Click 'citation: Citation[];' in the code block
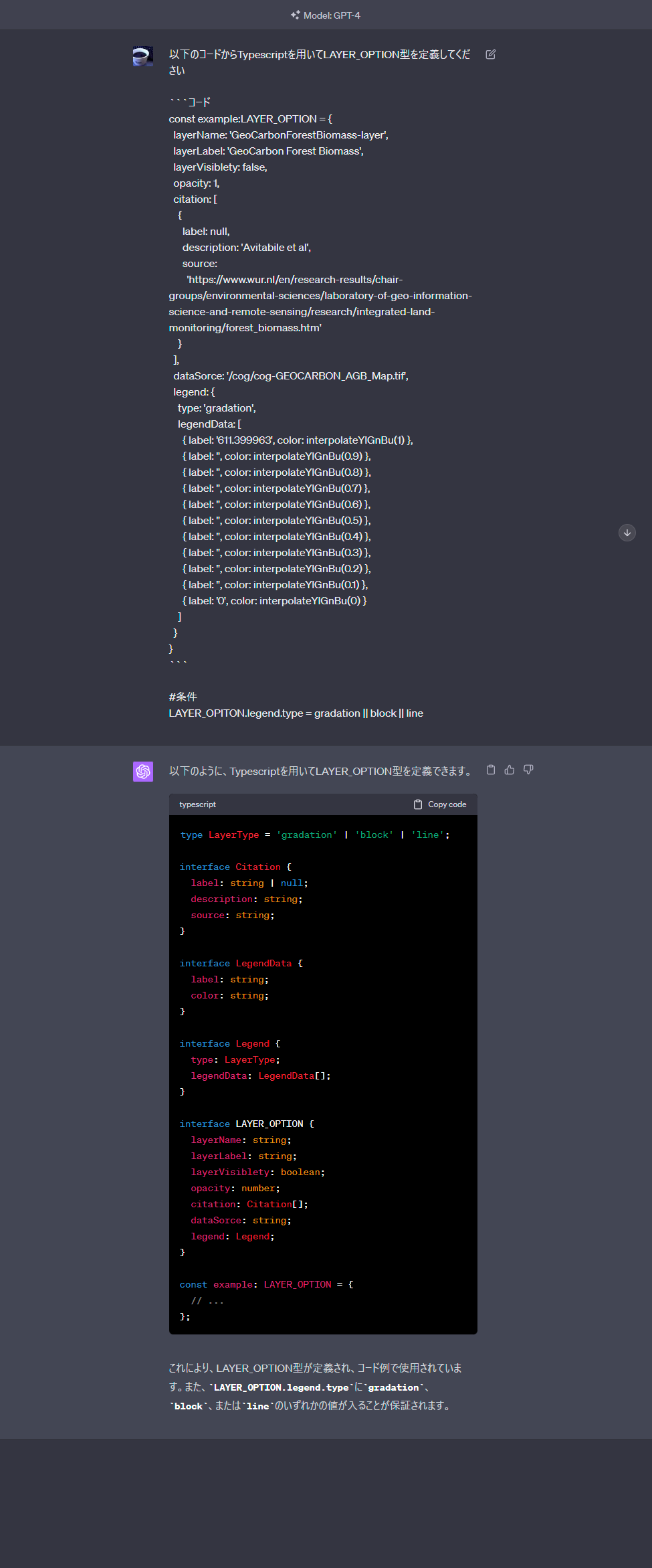The height and width of the screenshot is (1568, 652). (249, 1205)
